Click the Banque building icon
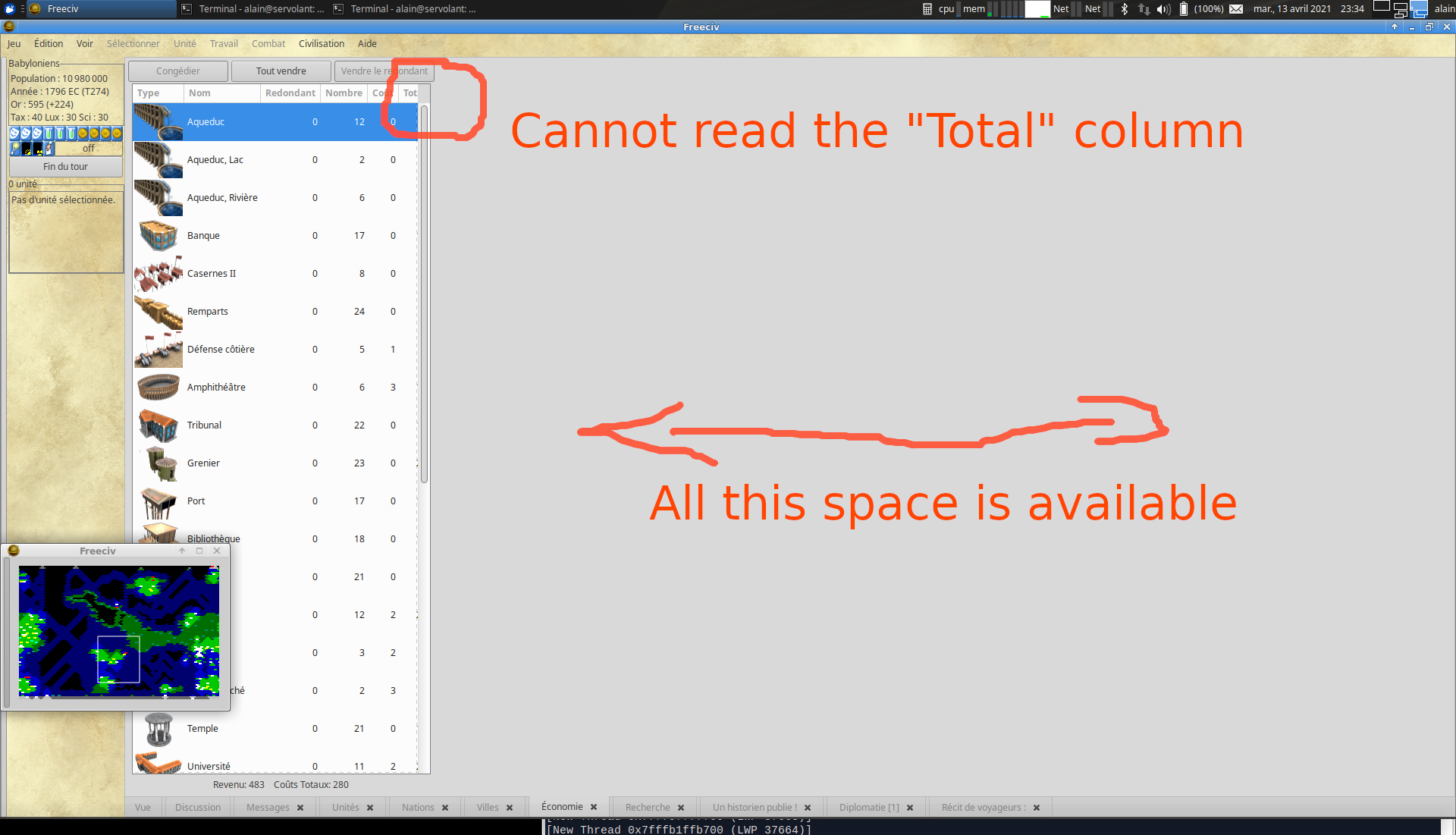The width and height of the screenshot is (1456, 835). [x=158, y=235]
